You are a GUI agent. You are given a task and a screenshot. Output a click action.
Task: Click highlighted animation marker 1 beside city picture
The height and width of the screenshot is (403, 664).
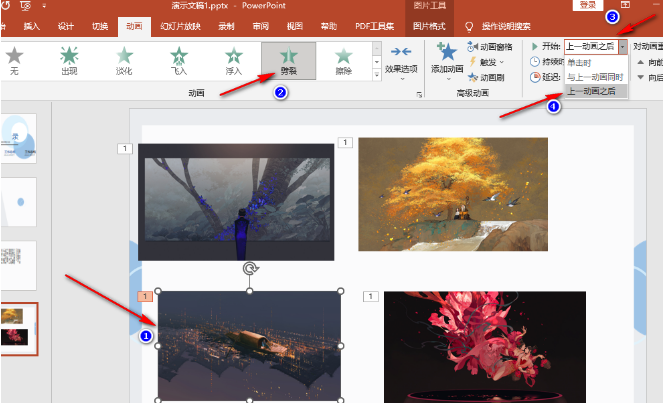145,296
